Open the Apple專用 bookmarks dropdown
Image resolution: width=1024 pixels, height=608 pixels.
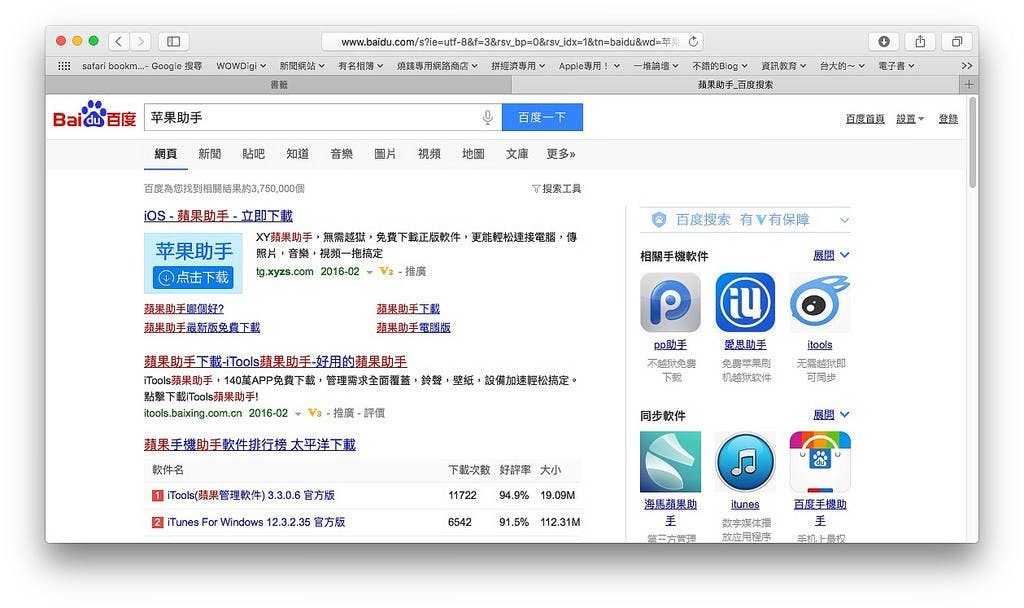tap(589, 65)
